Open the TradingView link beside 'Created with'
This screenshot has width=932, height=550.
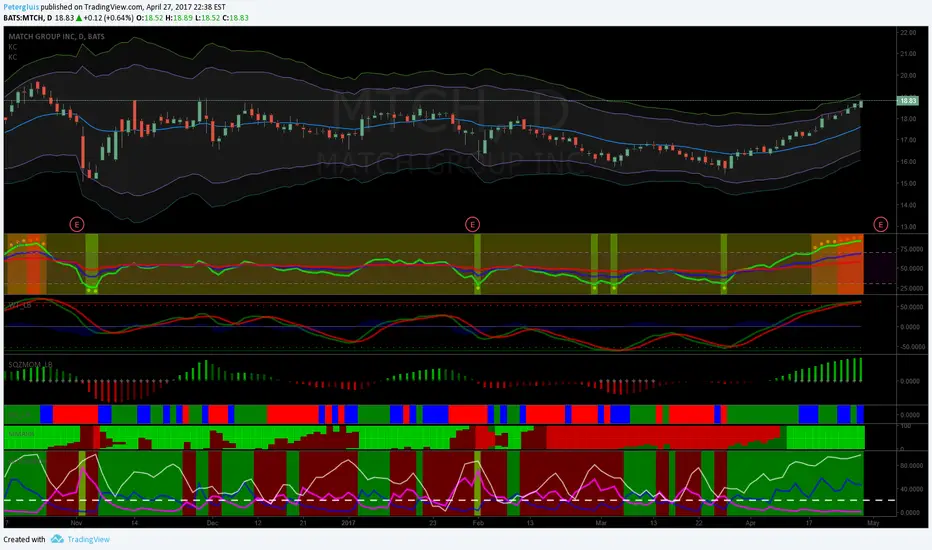point(89,539)
